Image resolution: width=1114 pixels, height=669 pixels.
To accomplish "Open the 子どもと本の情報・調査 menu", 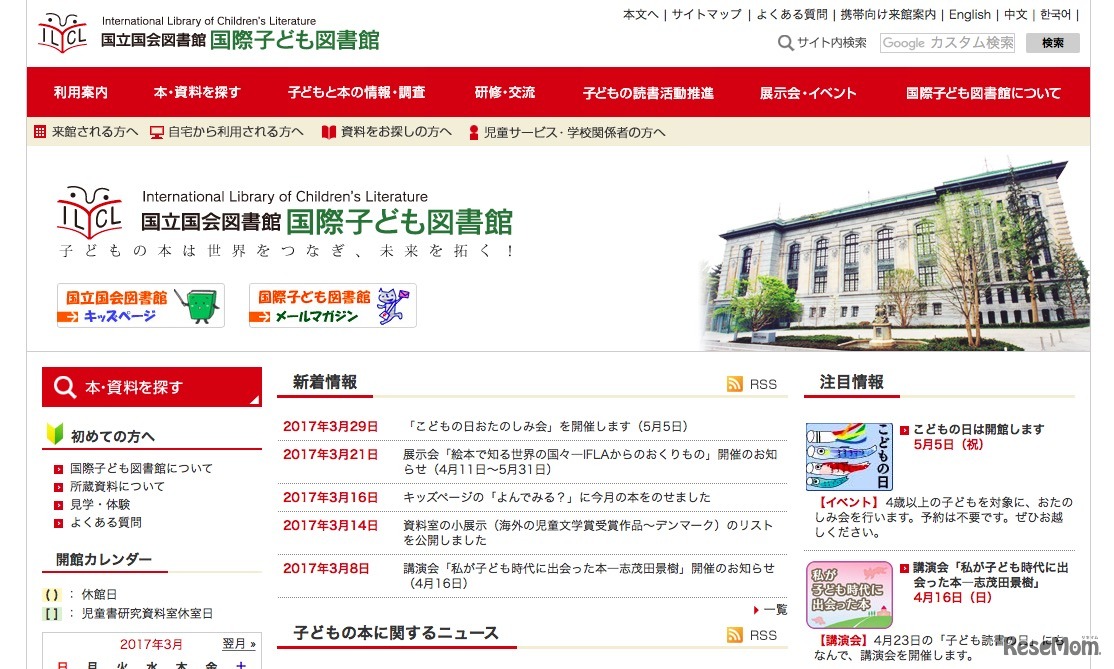I will (x=357, y=92).
